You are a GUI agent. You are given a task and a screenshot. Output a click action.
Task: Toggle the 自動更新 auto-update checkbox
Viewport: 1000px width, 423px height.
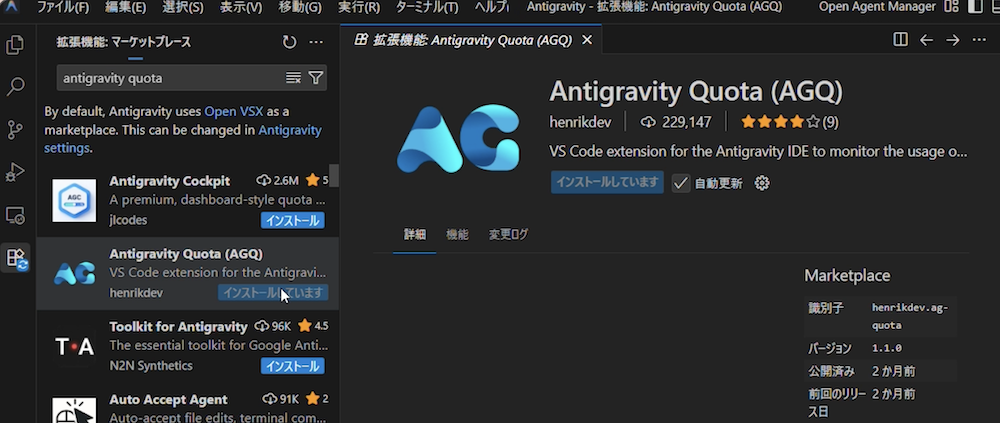point(681,183)
